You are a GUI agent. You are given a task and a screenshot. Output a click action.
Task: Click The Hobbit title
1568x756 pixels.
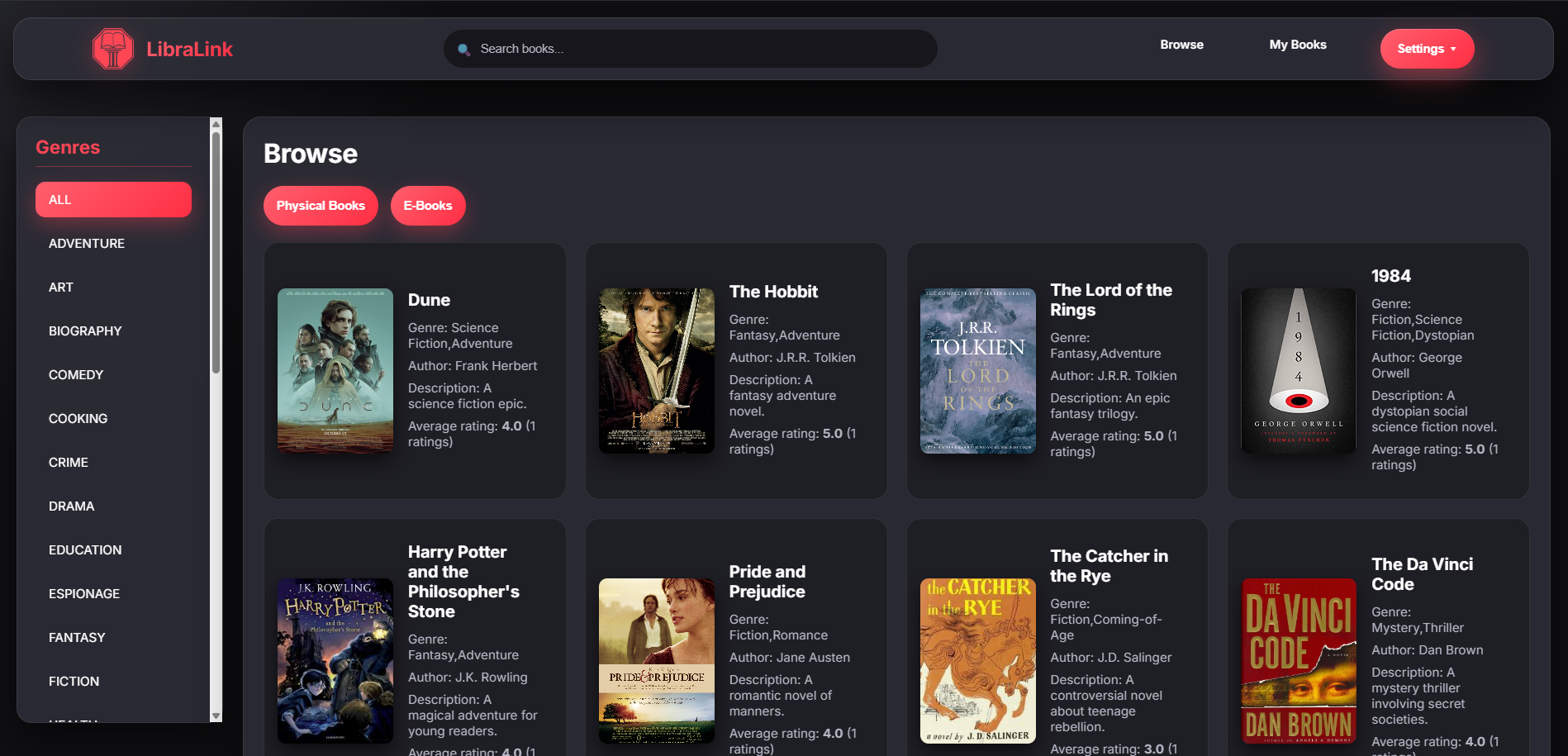[x=773, y=292]
